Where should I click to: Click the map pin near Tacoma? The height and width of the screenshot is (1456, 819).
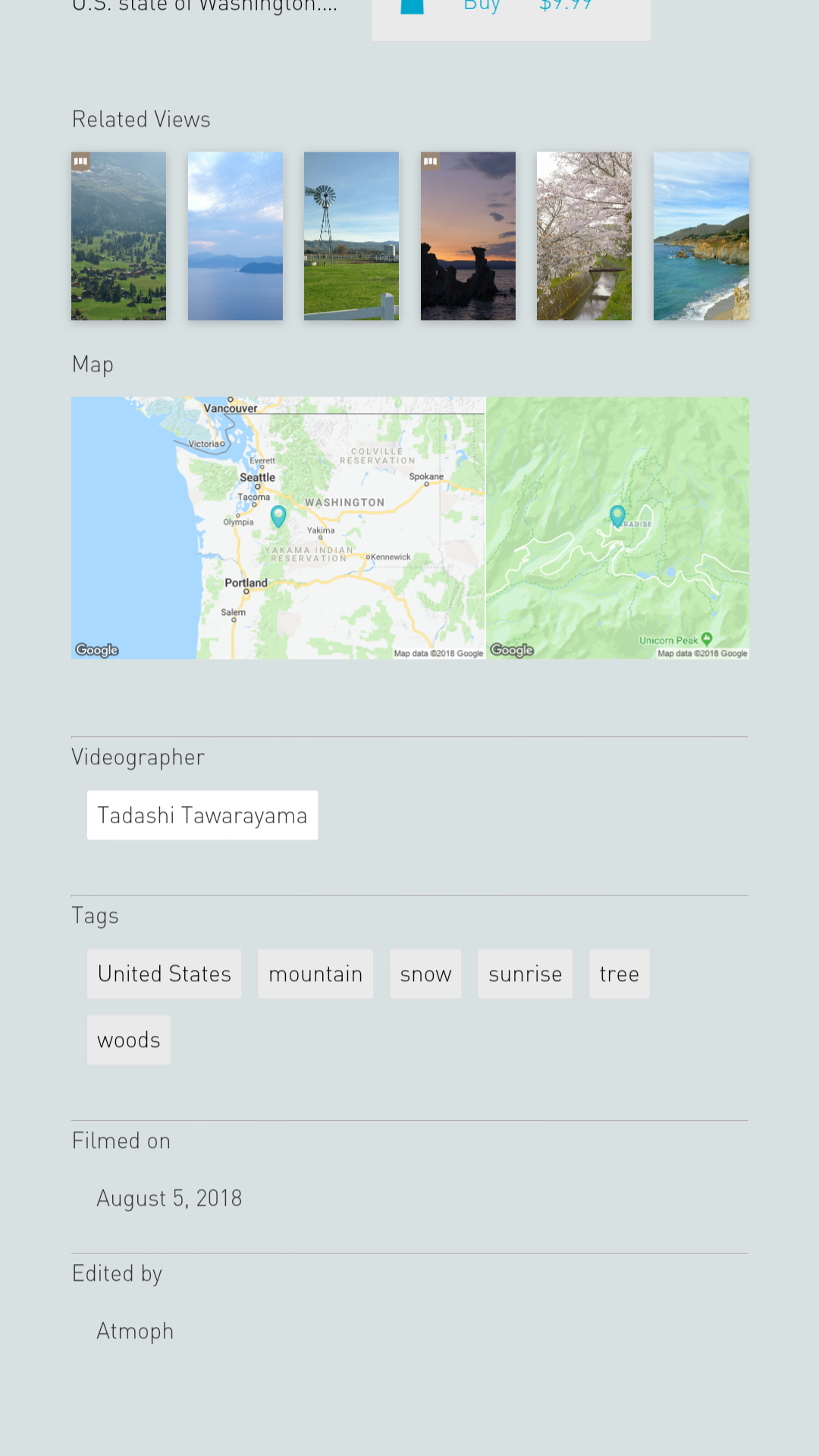[x=278, y=516]
